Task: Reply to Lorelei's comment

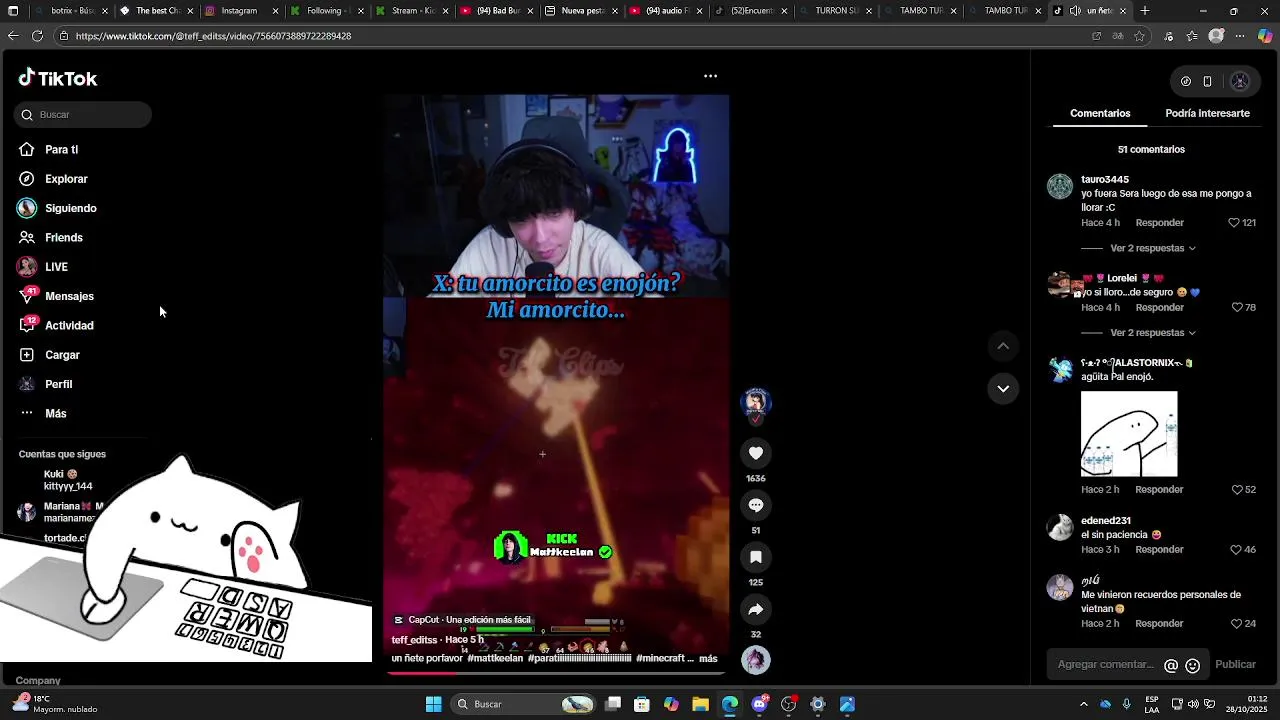Action: point(1159,308)
